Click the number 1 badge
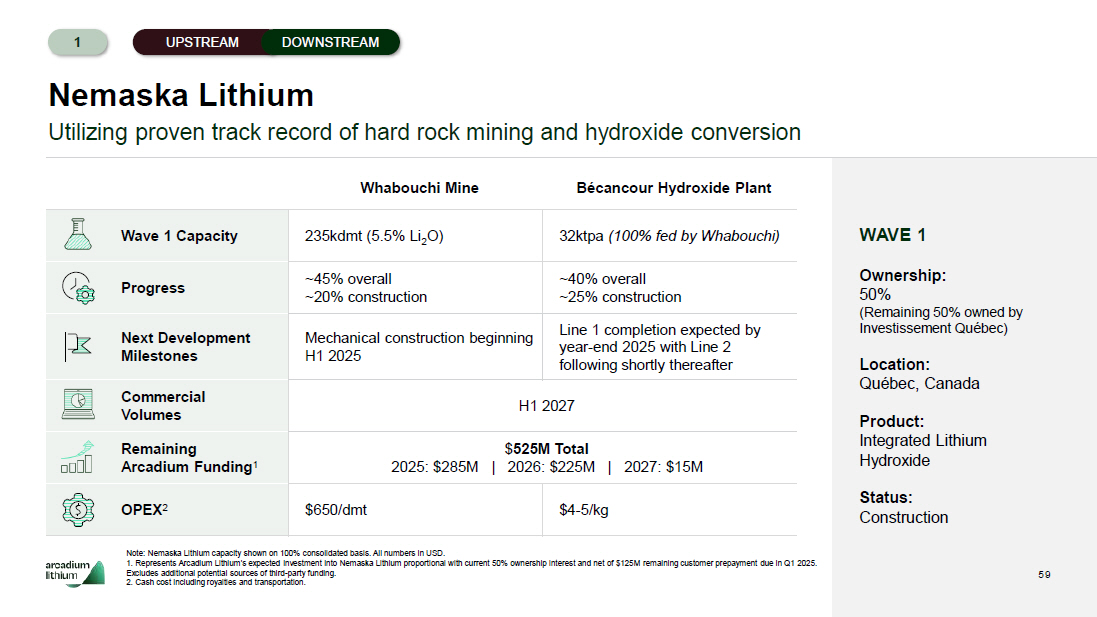 point(77,42)
